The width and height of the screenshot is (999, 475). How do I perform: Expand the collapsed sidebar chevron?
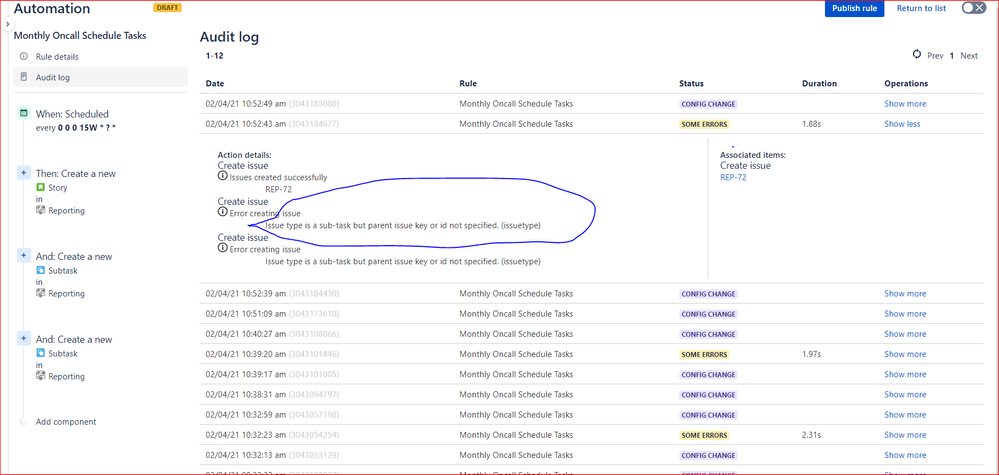click(x=7, y=24)
